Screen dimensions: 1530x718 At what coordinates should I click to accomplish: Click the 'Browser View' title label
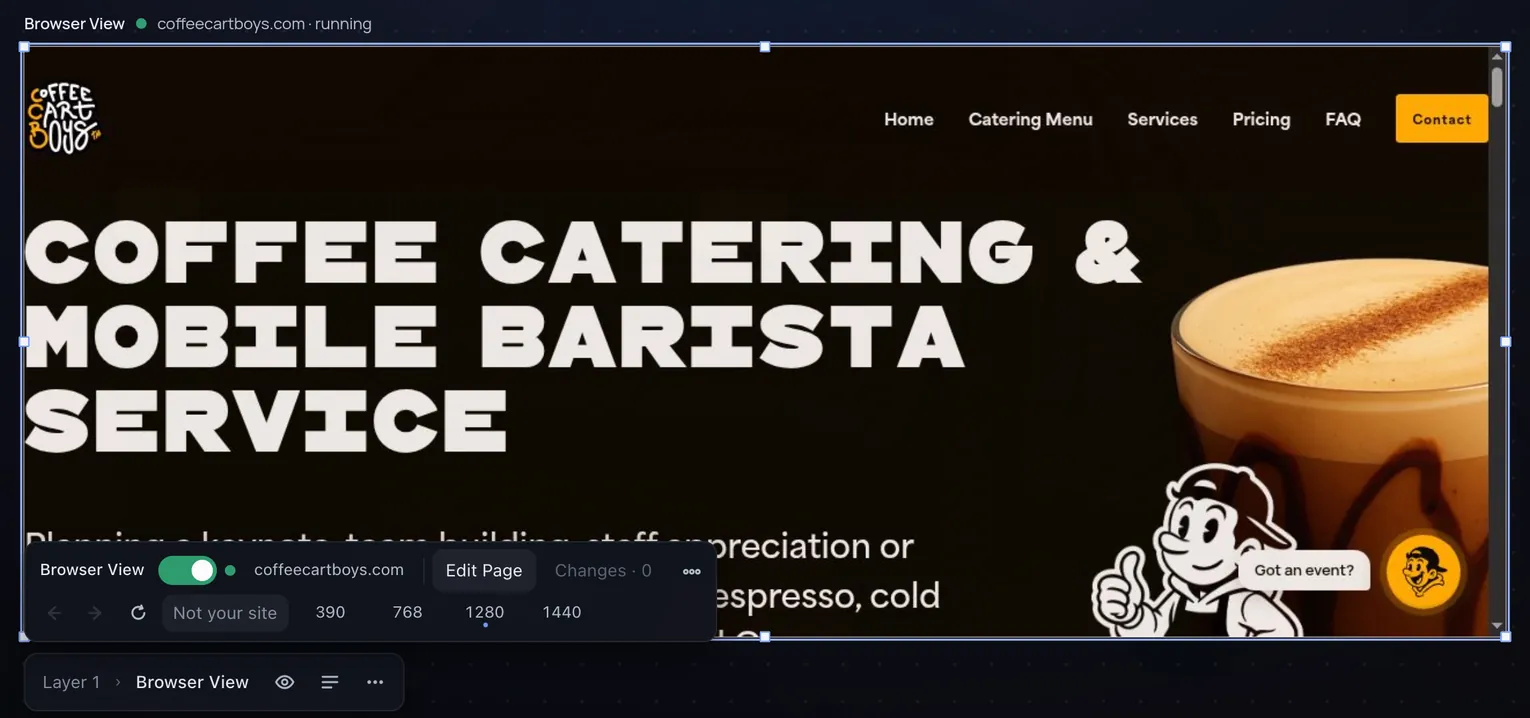(74, 24)
